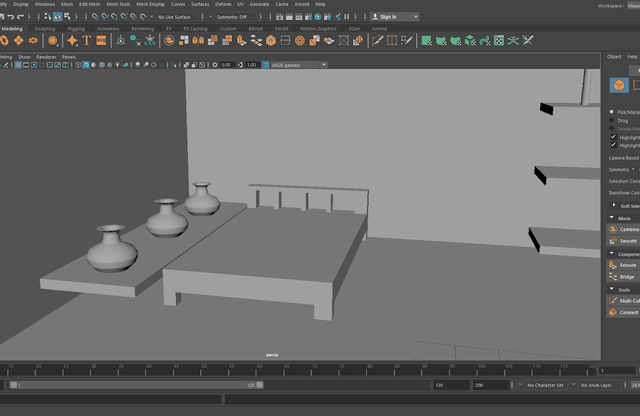Collapse the Mesh section
The image size is (640, 416).
coord(611,218)
